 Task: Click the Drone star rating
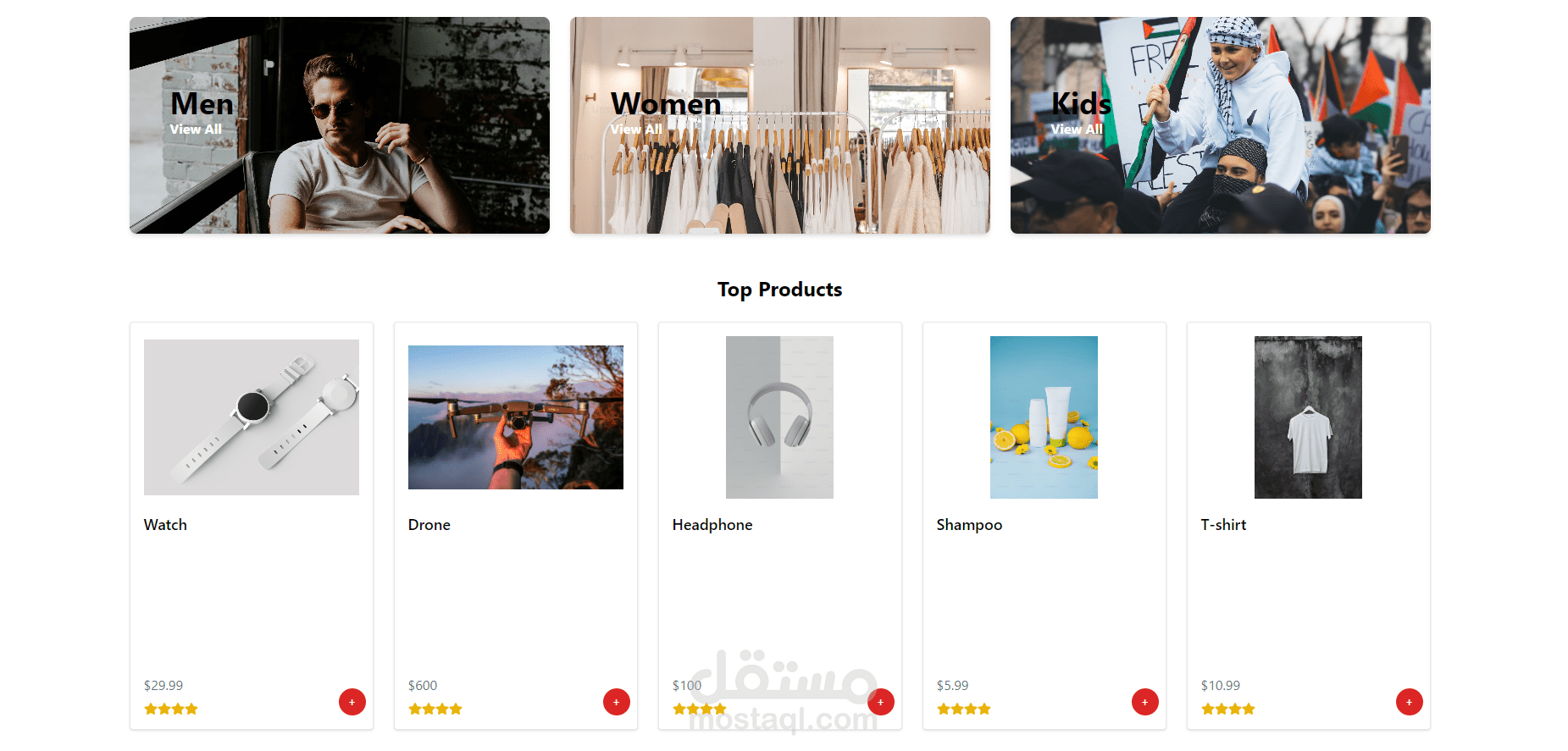pos(435,709)
